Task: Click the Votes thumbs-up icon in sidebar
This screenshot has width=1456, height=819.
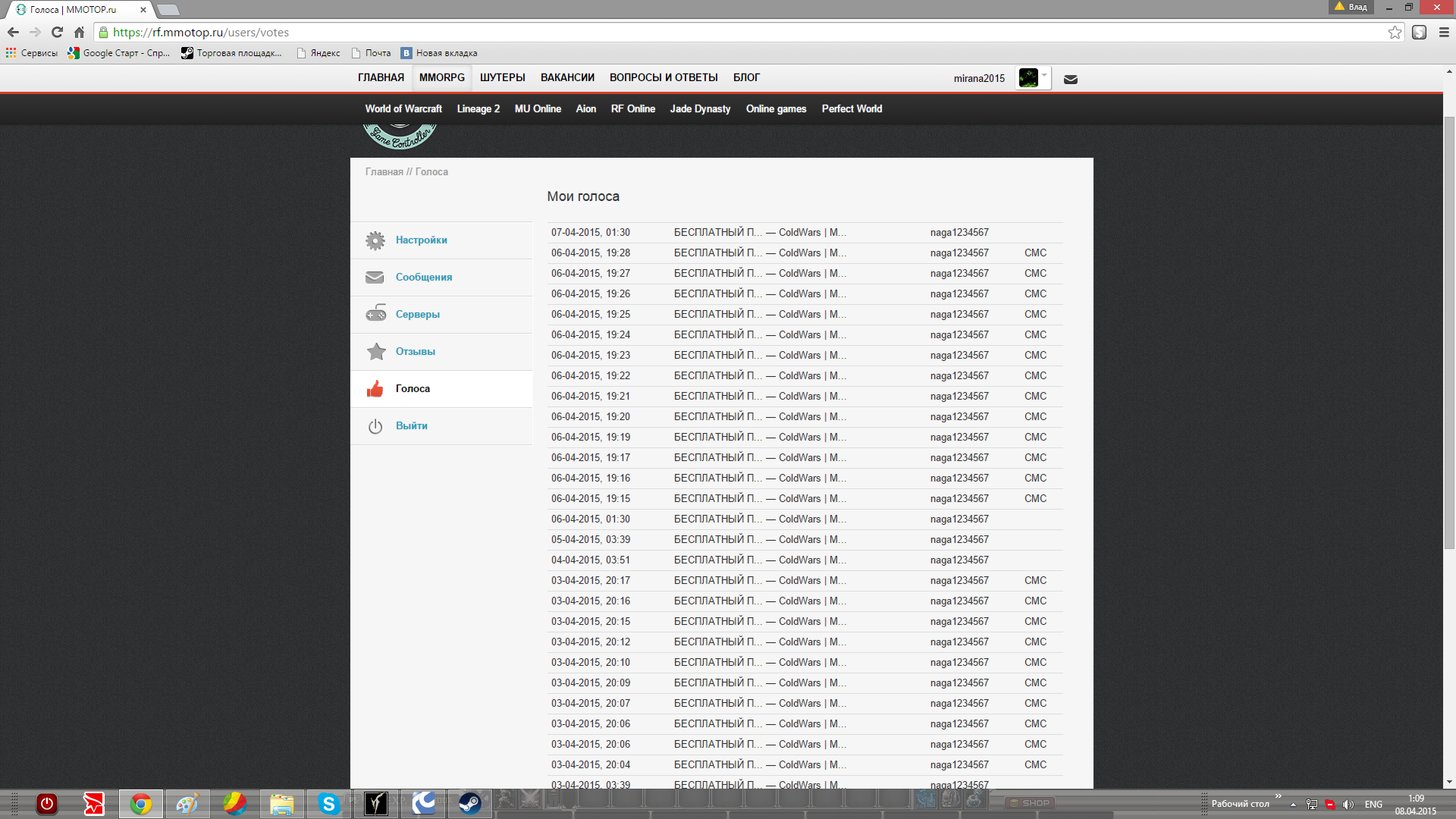Action: tap(375, 388)
